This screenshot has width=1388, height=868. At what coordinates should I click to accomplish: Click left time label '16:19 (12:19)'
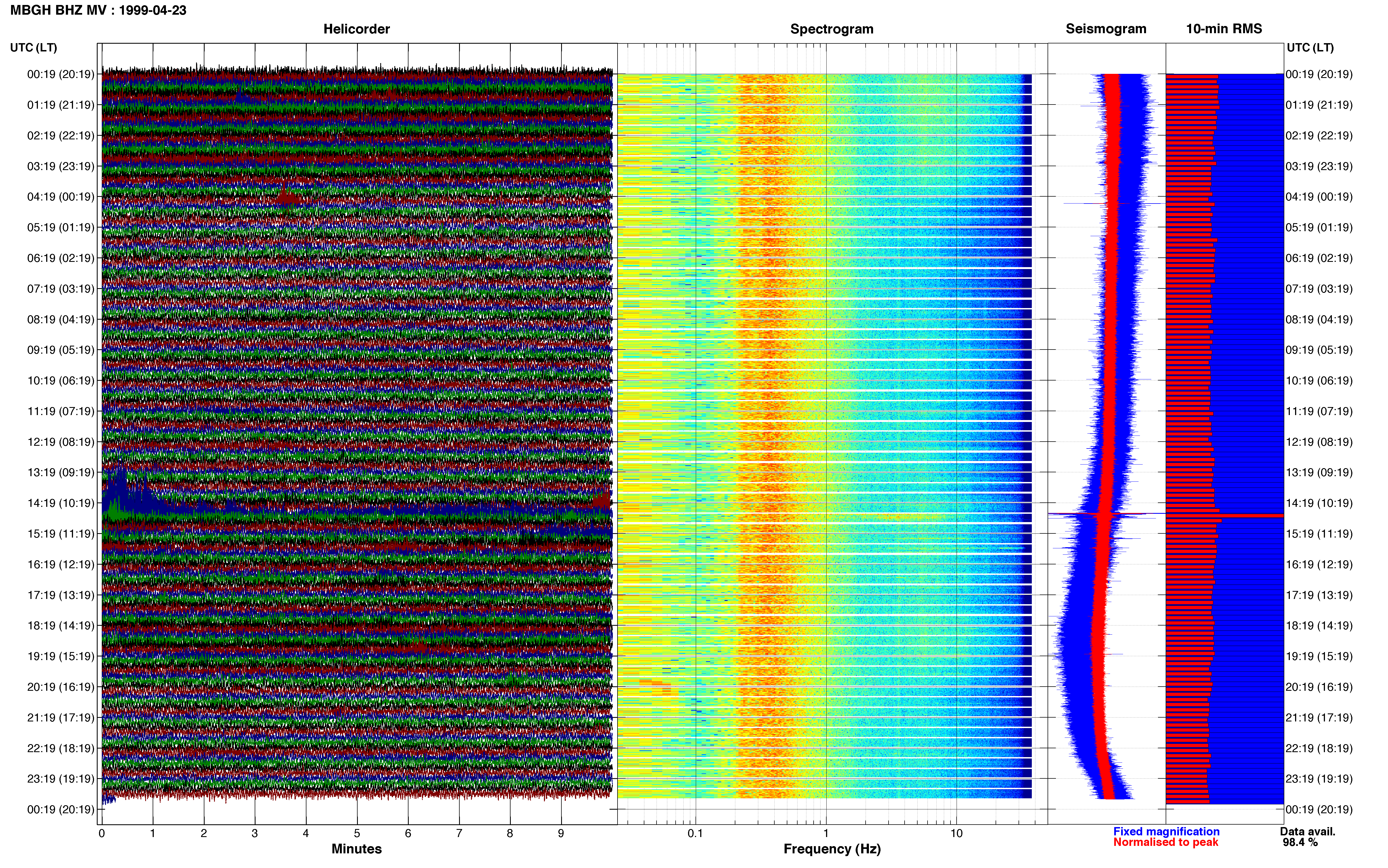click(60, 564)
